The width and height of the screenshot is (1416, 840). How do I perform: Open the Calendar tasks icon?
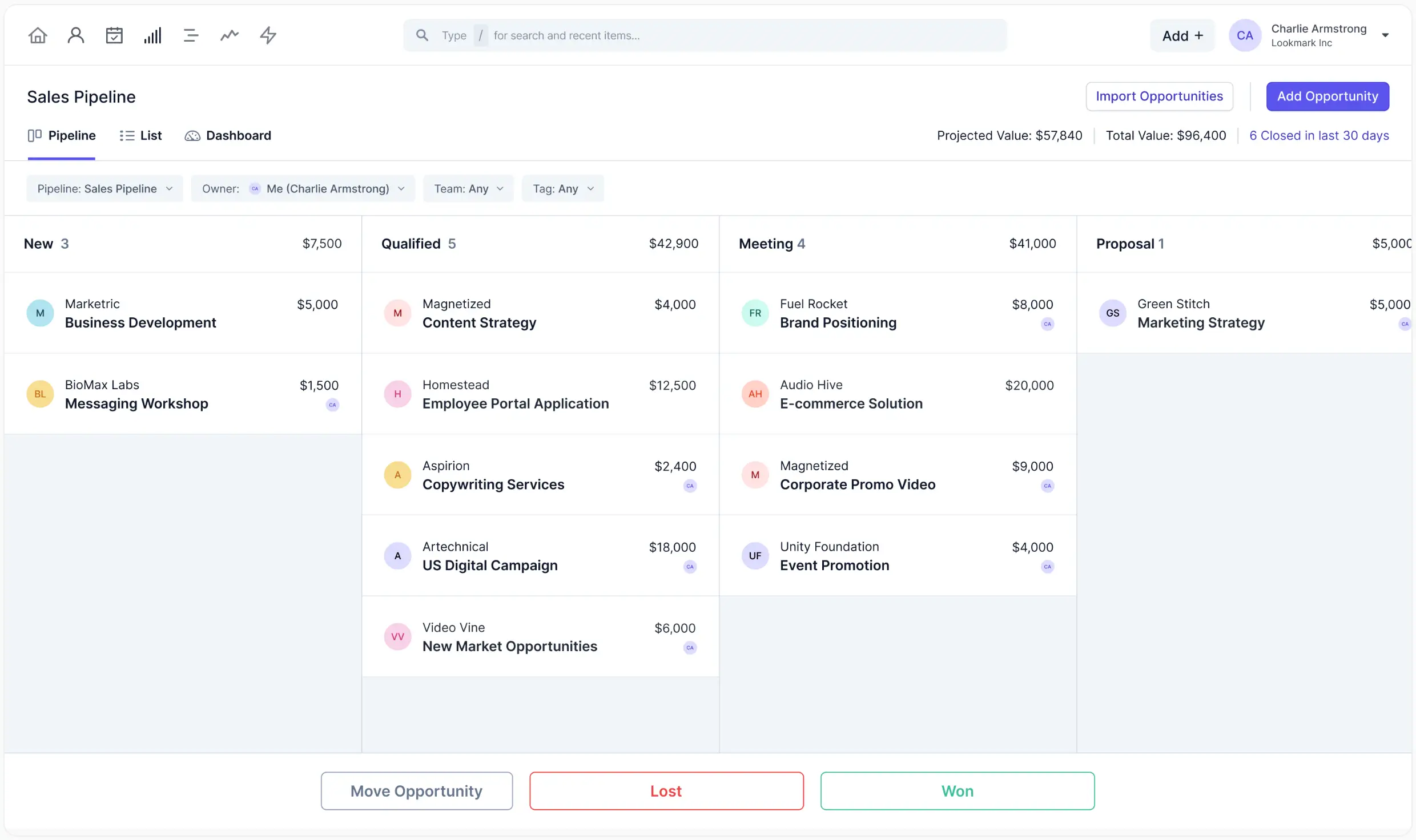pyautogui.click(x=114, y=35)
